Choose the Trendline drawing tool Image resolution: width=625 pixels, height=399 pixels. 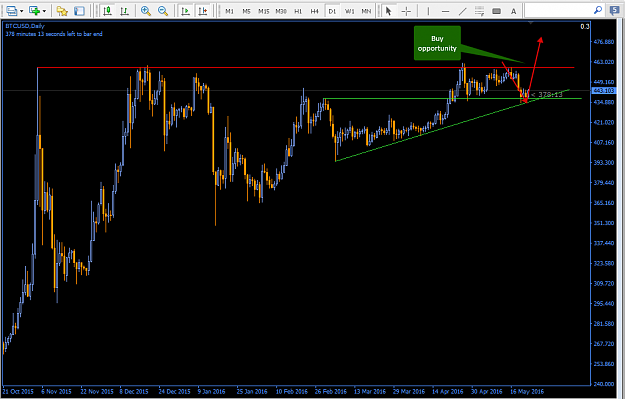462,11
